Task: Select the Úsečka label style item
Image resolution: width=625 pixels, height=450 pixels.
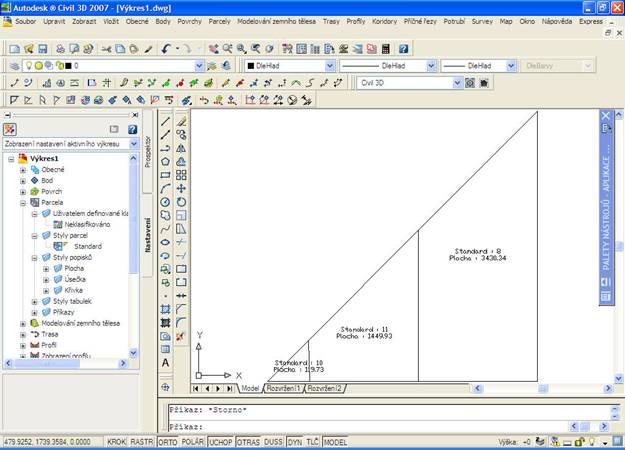Action: click(x=75, y=279)
